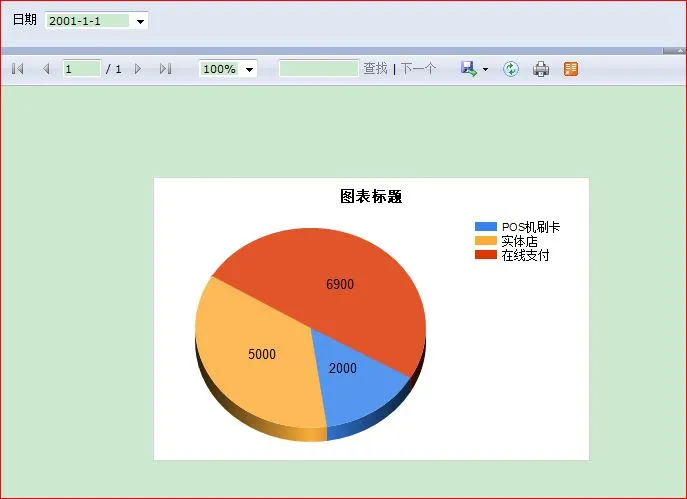687x499 pixels.
Task: Click the 5000 pie slice label
Action: [x=262, y=354]
